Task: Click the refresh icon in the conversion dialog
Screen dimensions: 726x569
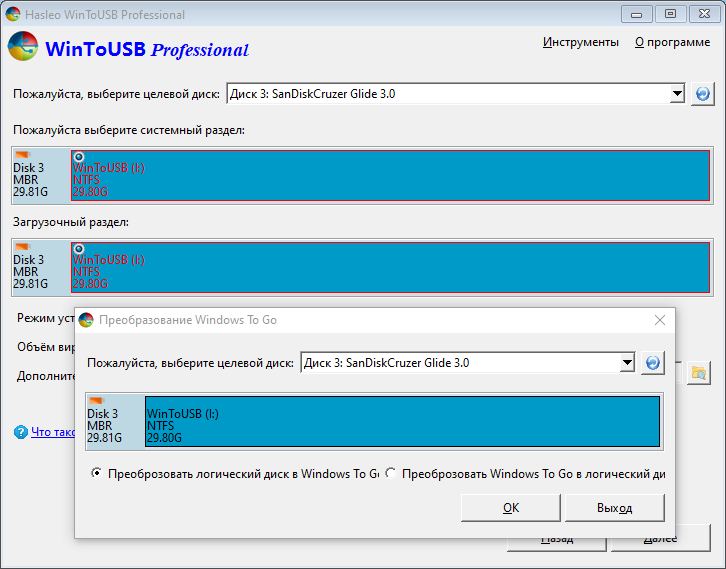Action: (x=653, y=363)
